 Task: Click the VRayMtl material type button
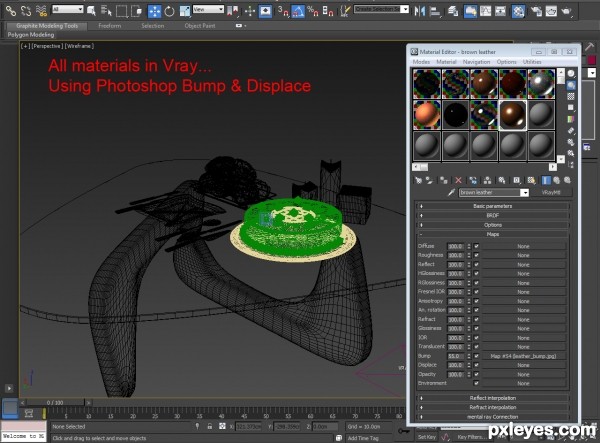[551, 192]
